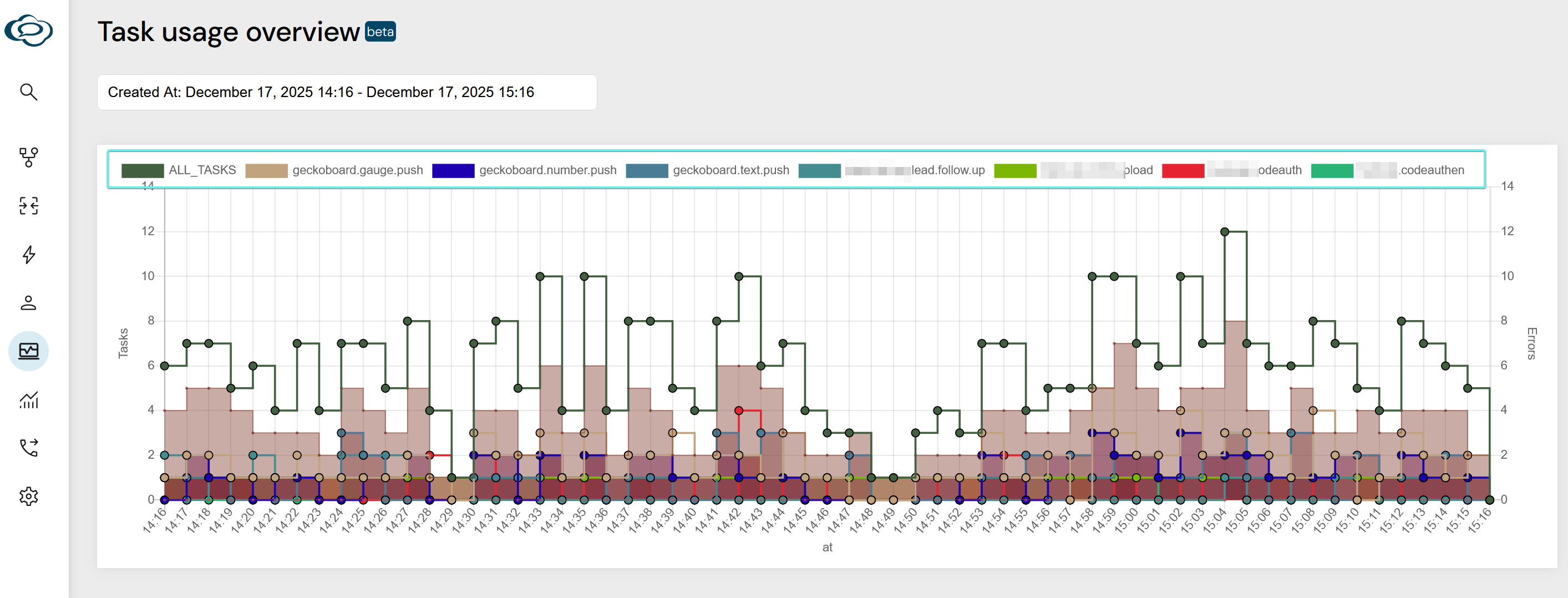This screenshot has width=1568, height=598.
Task: Open the phone call forwarding icon
Action: click(29, 448)
